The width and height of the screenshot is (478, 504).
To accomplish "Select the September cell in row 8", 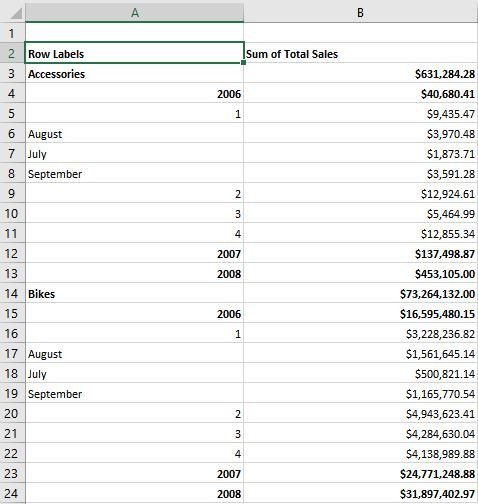I will (x=134, y=173).
